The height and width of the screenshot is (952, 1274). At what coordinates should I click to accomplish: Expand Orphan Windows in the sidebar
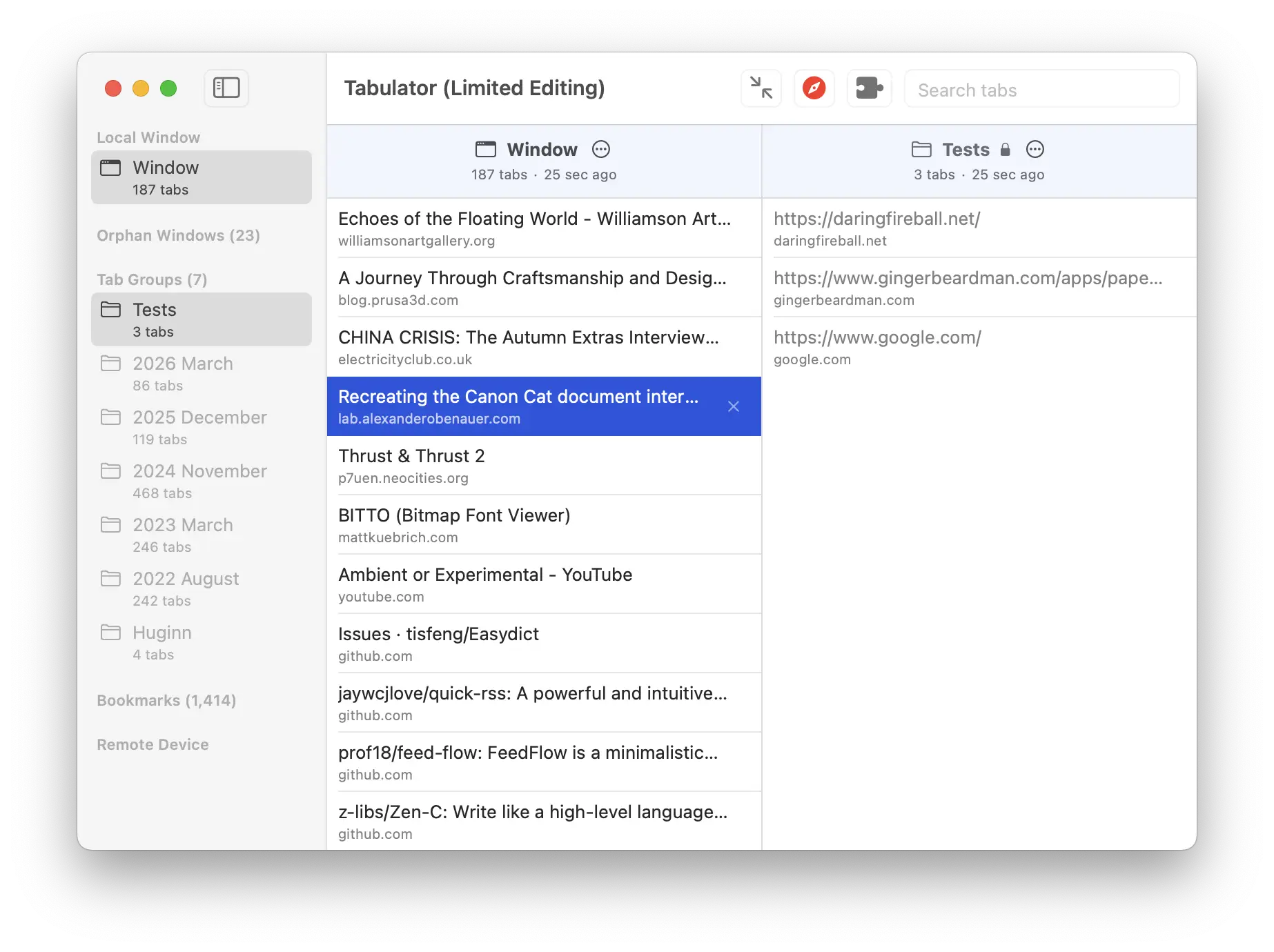click(x=178, y=235)
